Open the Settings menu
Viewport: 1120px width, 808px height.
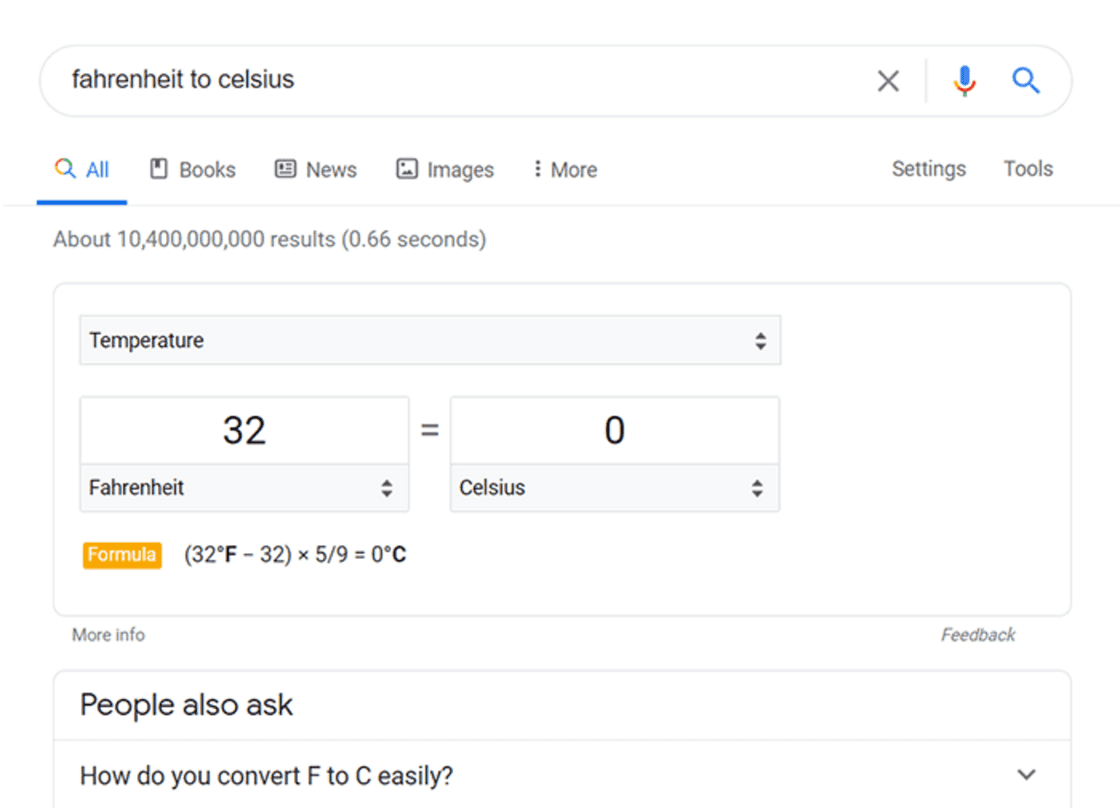click(928, 169)
